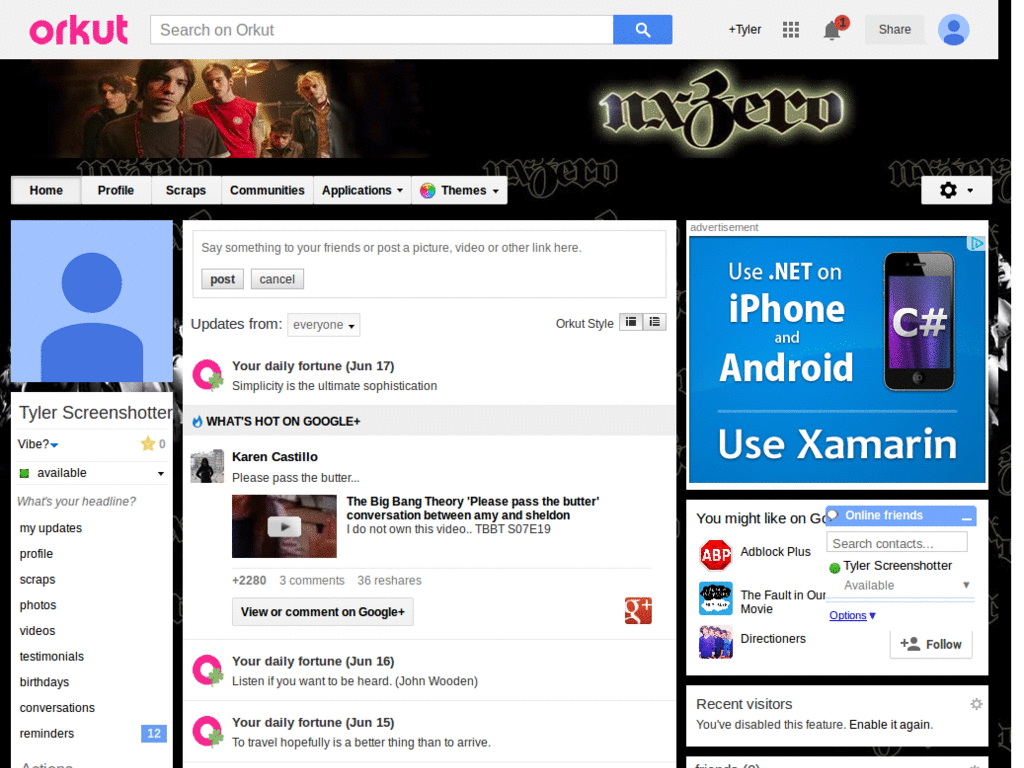The image size is (1024, 768).
Task: Minimize the Online friends chat panel
Action: pyautogui.click(x=967, y=517)
